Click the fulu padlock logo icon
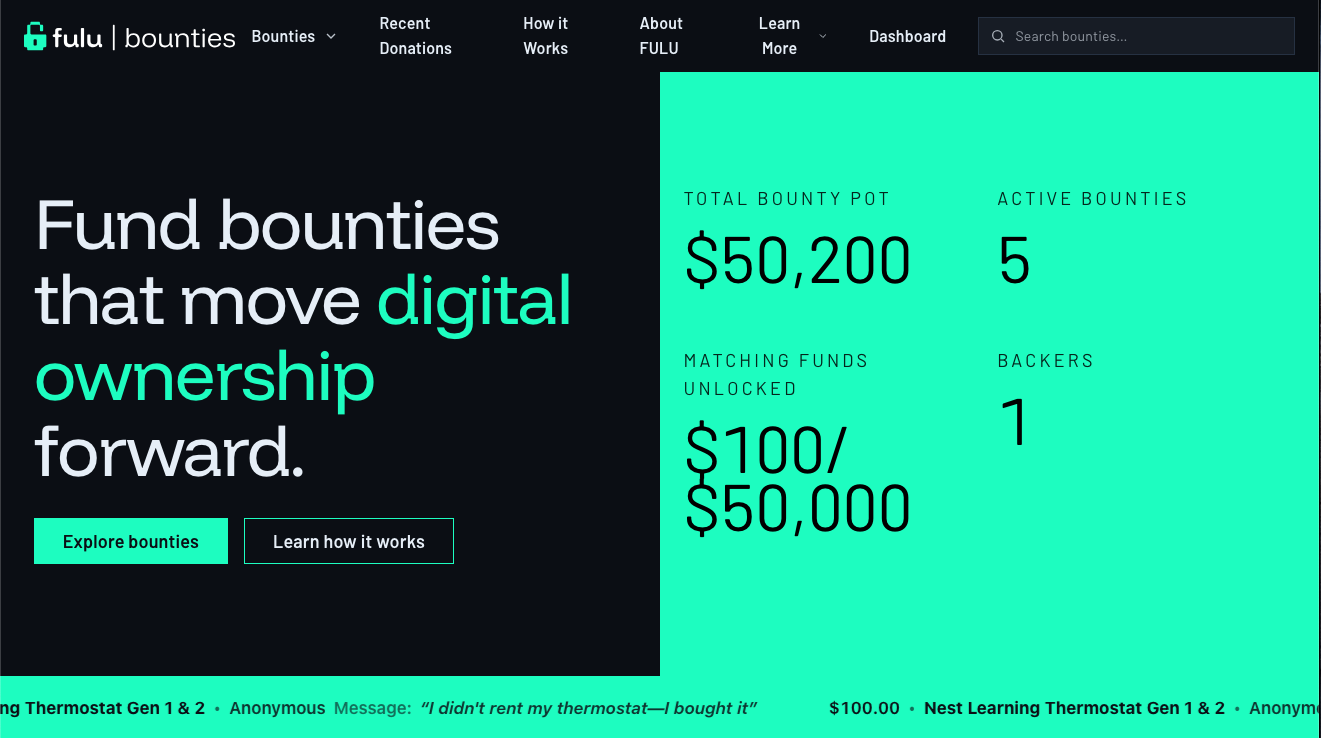The width and height of the screenshot is (1321, 738). coord(33,36)
